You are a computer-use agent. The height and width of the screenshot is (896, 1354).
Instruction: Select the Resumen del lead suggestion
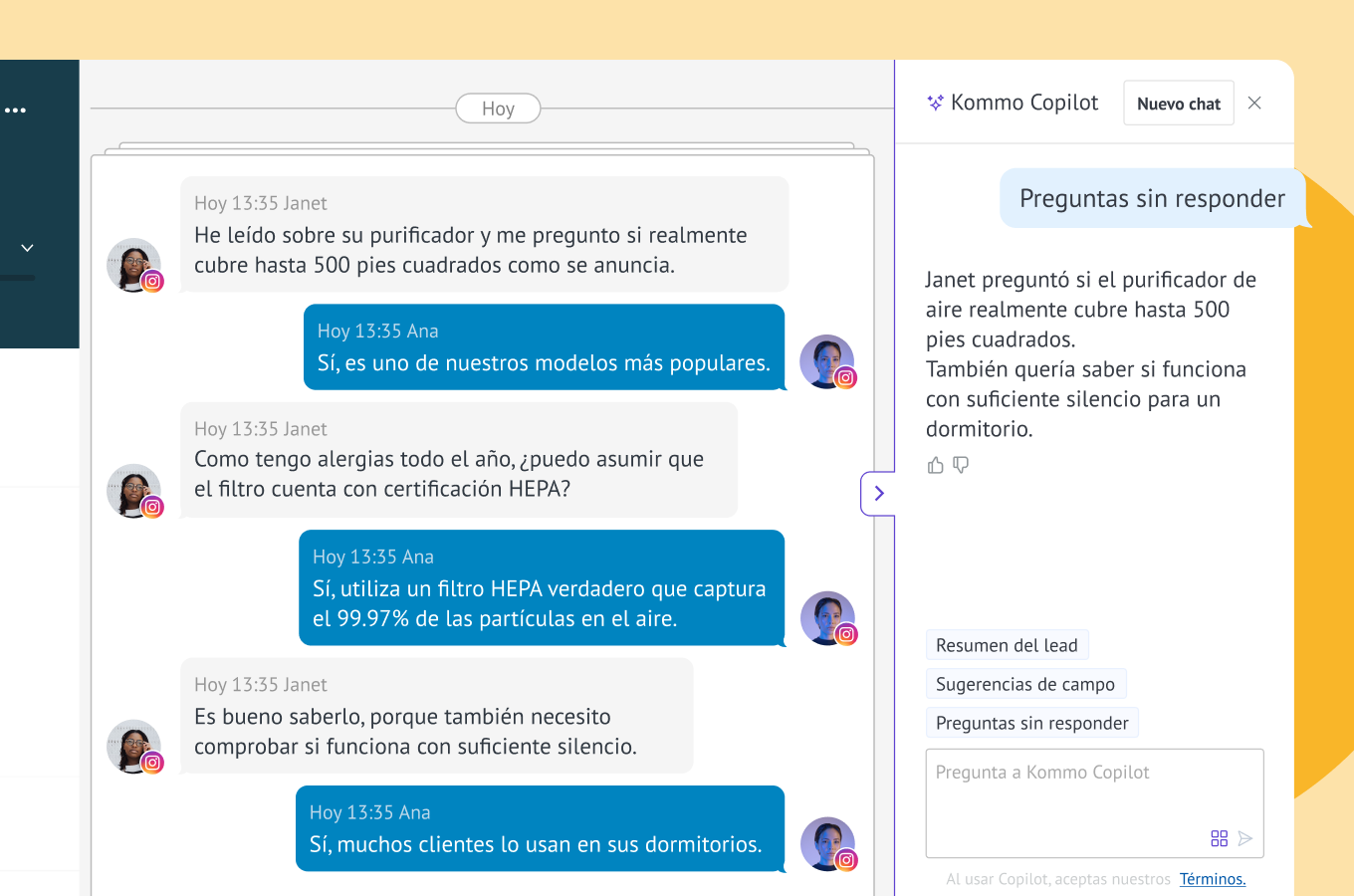[1007, 645]
